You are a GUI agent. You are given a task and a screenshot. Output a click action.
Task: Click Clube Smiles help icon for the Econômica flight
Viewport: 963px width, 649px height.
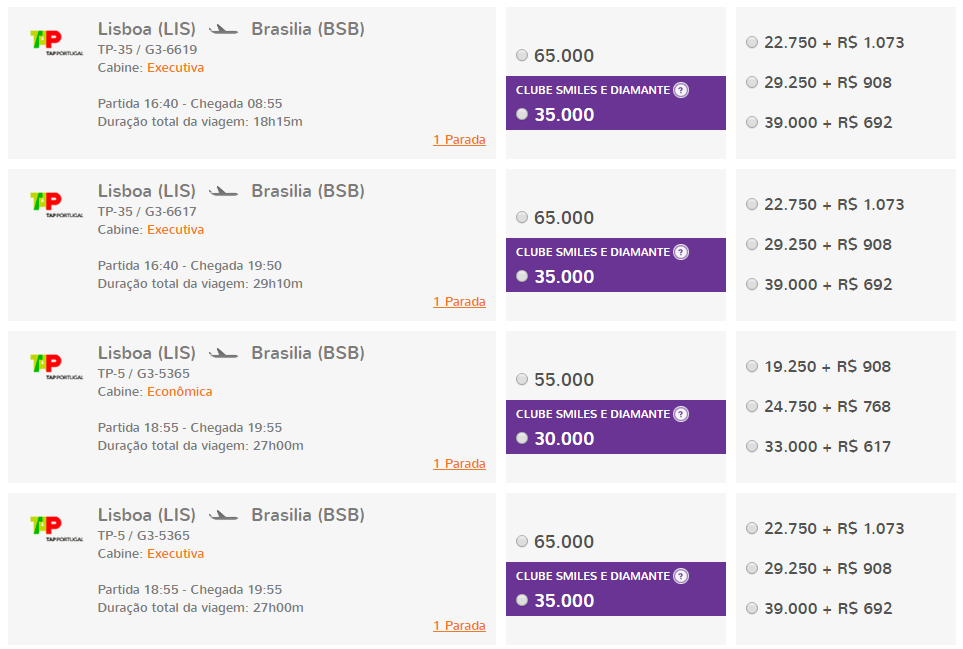pos(681,414)
